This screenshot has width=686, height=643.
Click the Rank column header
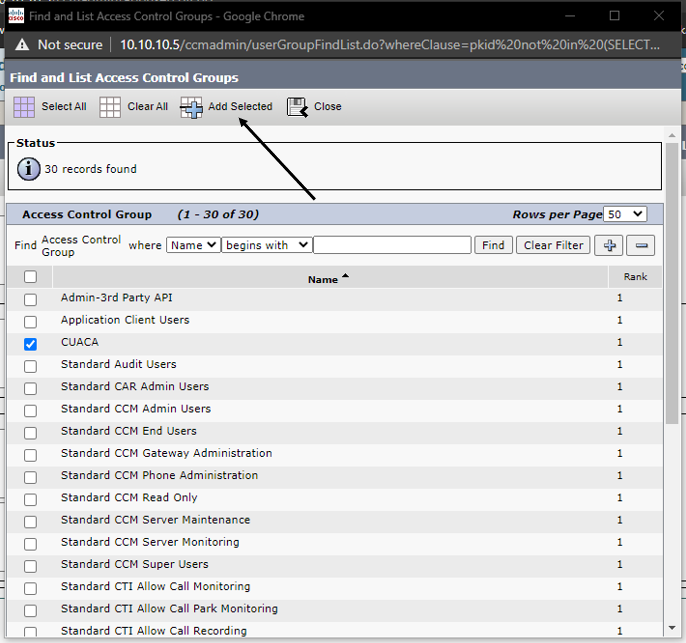point(635,276)
